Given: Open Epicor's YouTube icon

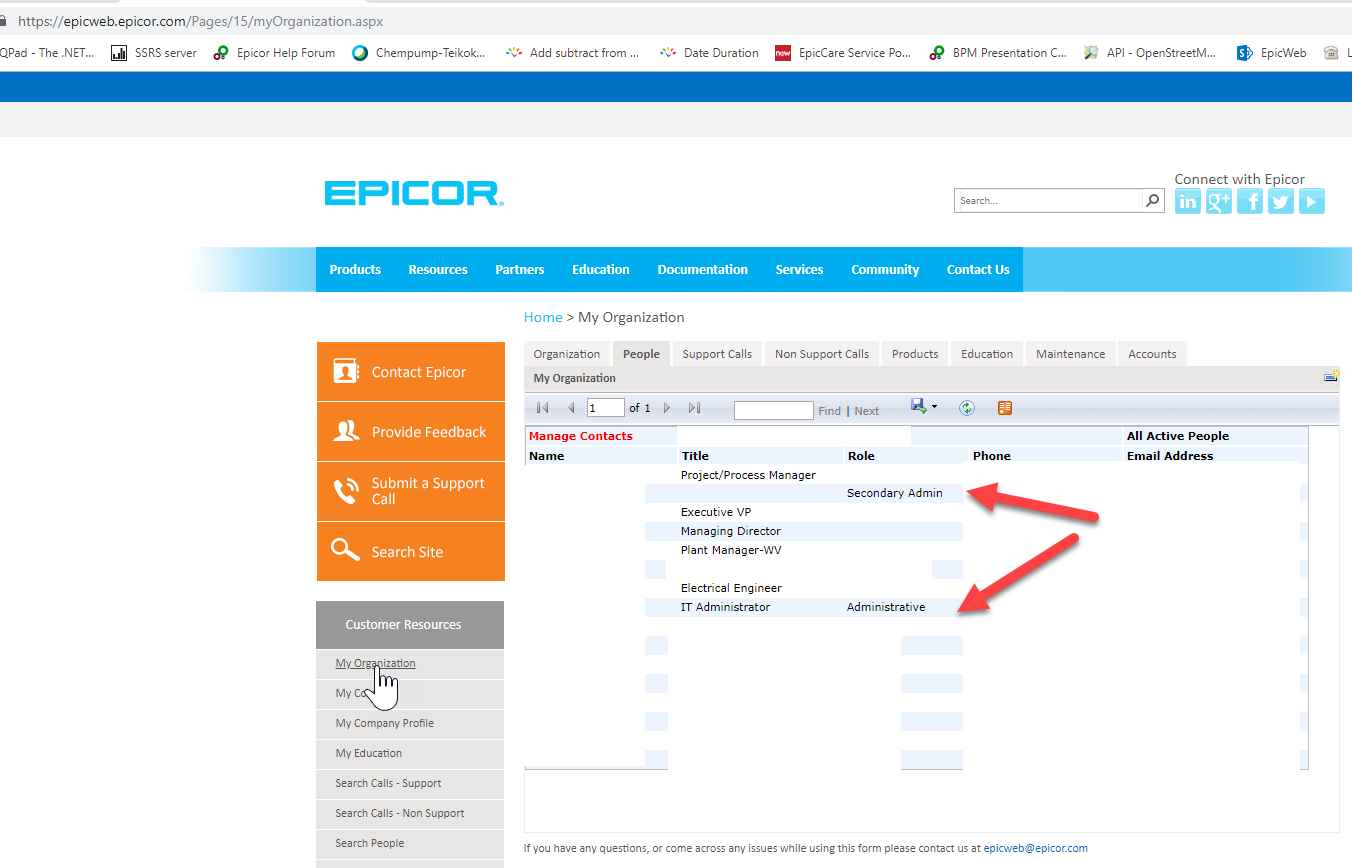Looking at the screenshot, I should pos(1312,201).
